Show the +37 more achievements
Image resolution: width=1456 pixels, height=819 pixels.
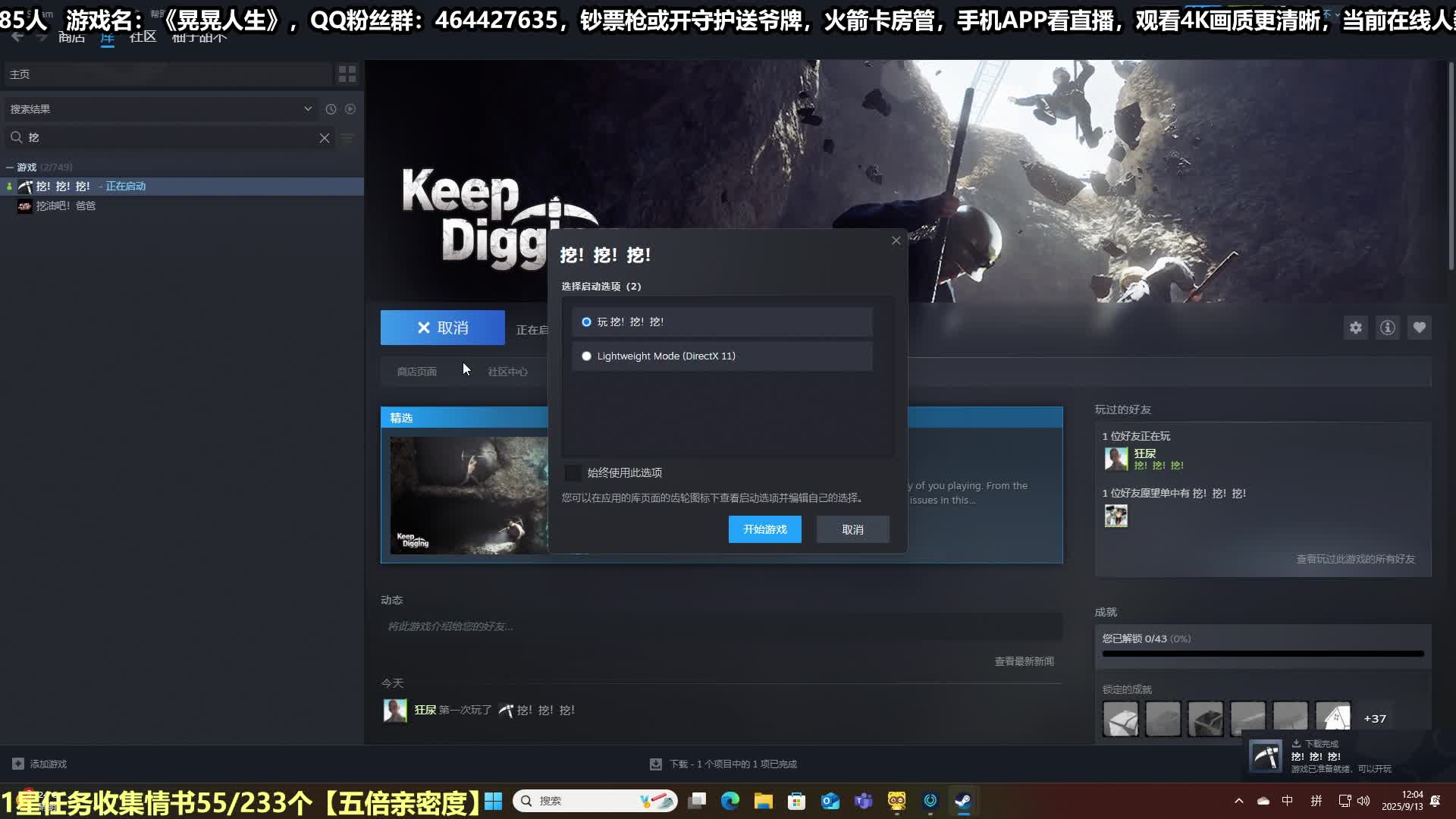click(x=1375, y=719)
